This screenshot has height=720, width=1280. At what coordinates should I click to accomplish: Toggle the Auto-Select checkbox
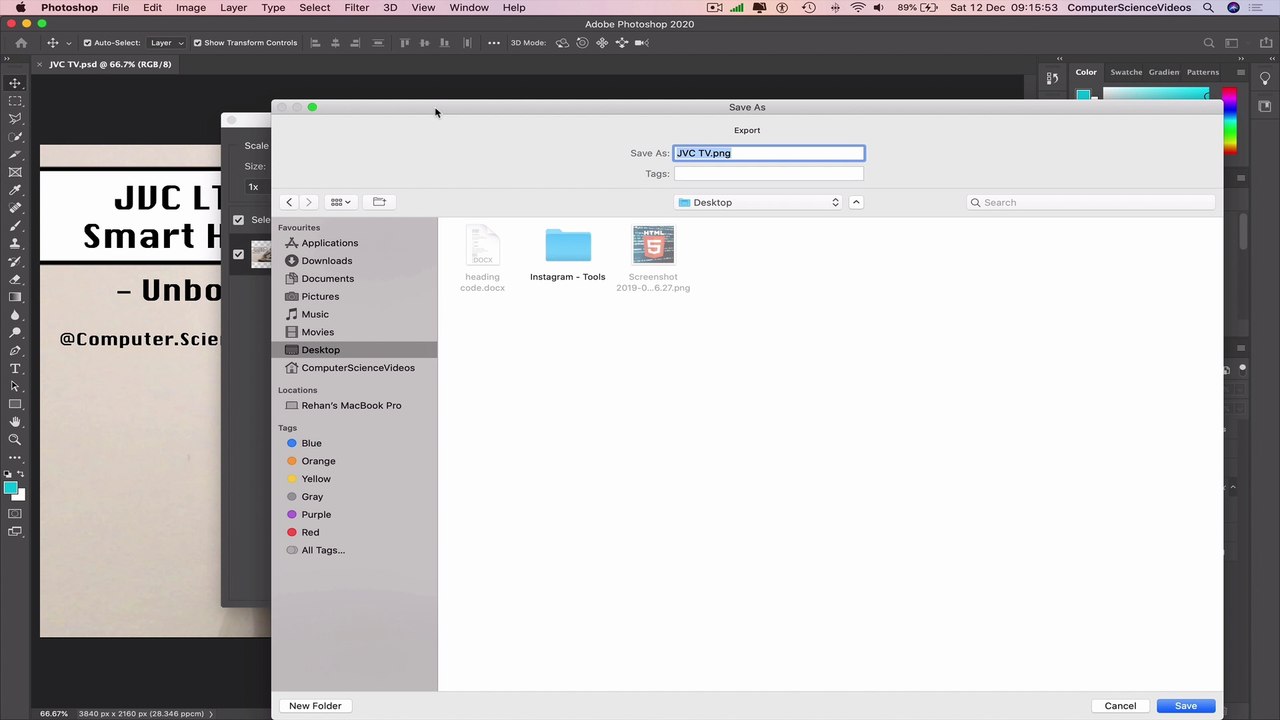(87, 43)
